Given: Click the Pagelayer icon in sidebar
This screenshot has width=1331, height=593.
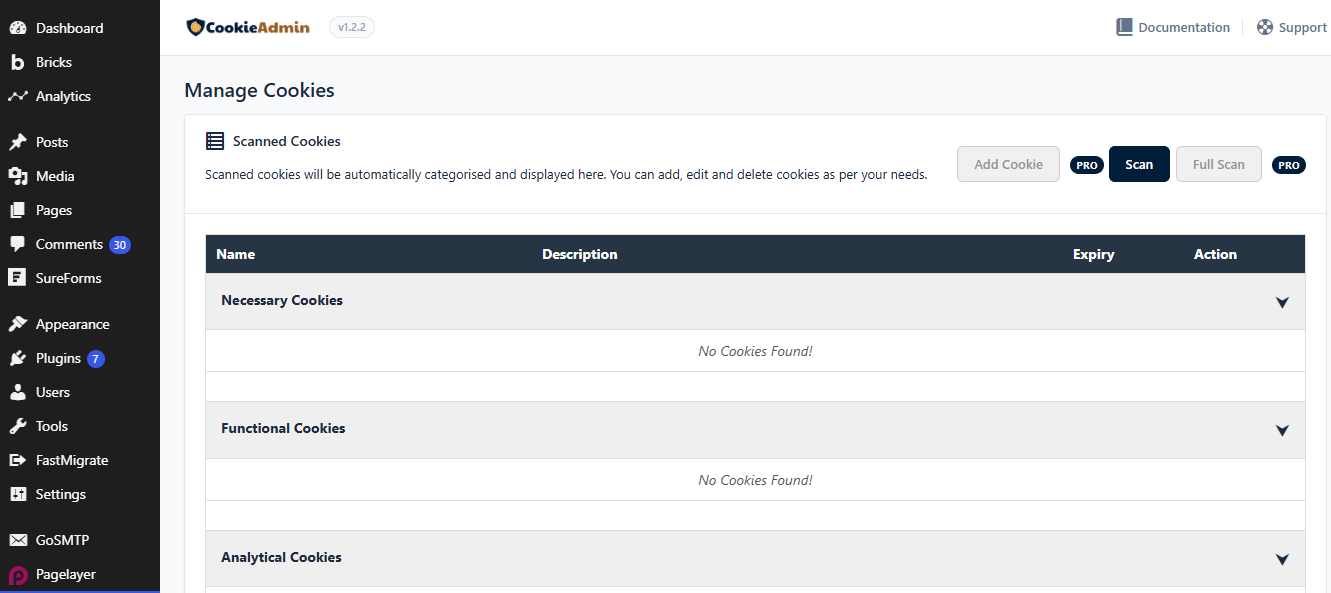Looking at the screenshot, I should pyautogui.click(x=17, y=575).
